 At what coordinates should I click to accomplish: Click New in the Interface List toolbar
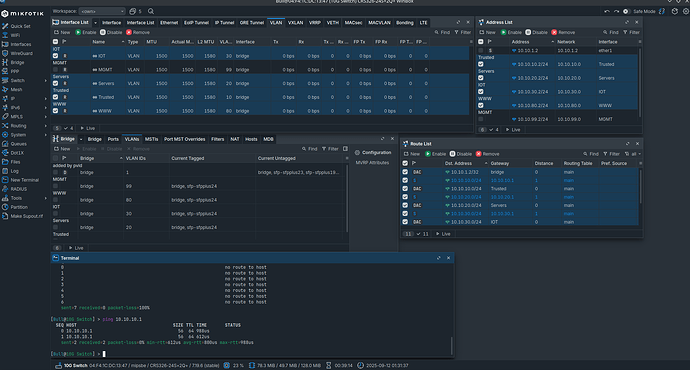(x=62, y=32)
